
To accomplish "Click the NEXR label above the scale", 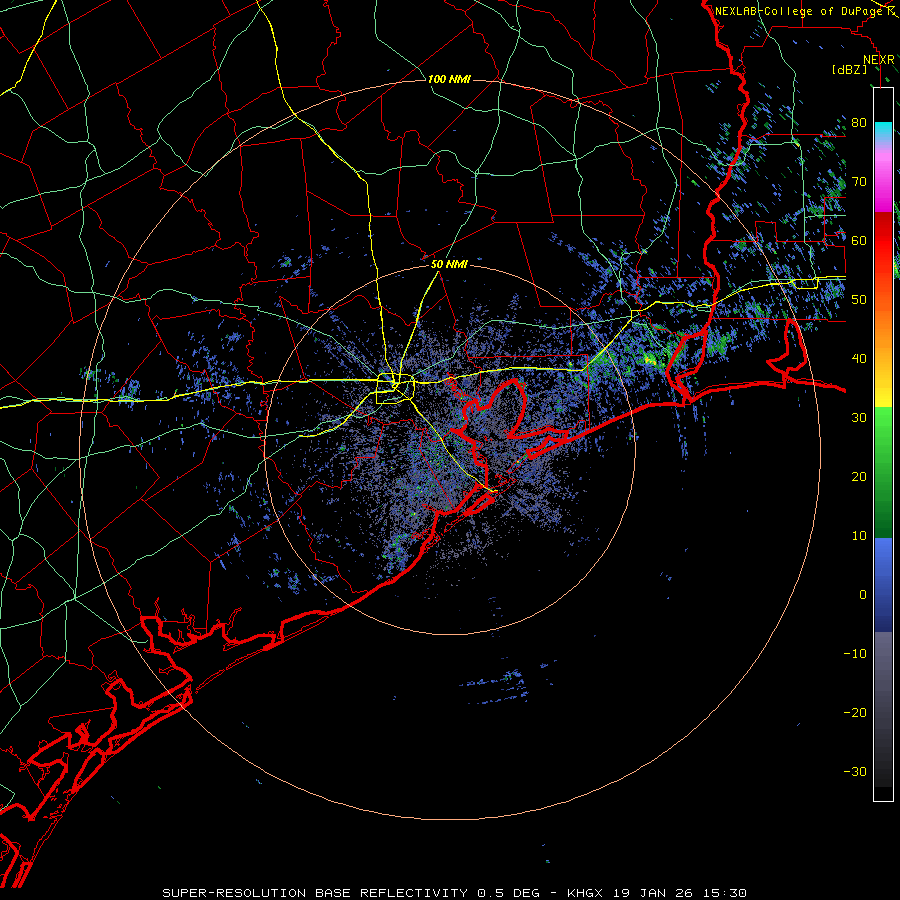I will click(x=879, y=60).
